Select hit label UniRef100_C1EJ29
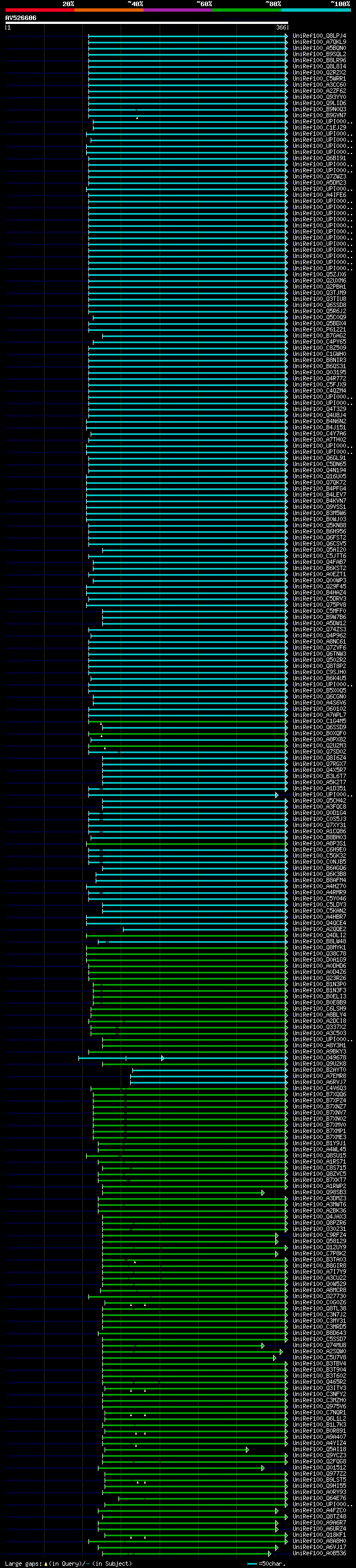The image size is (356, 1568). point(319,128)
